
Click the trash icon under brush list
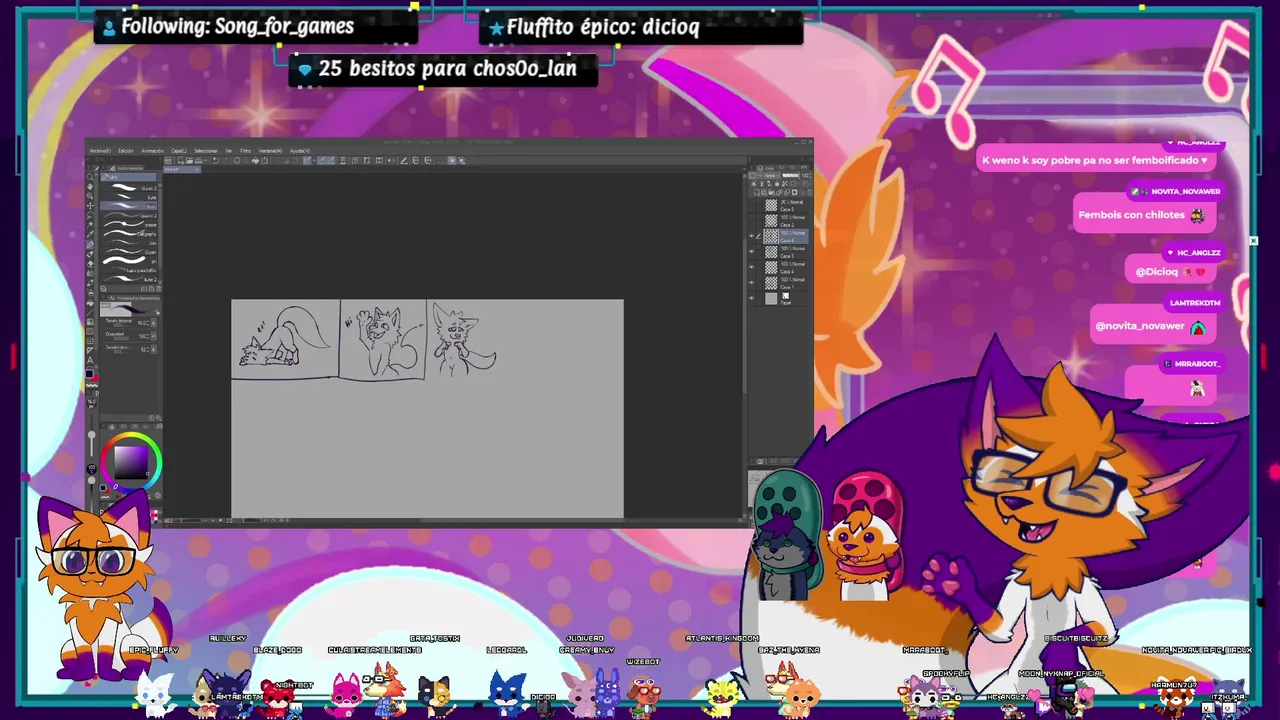159,289
